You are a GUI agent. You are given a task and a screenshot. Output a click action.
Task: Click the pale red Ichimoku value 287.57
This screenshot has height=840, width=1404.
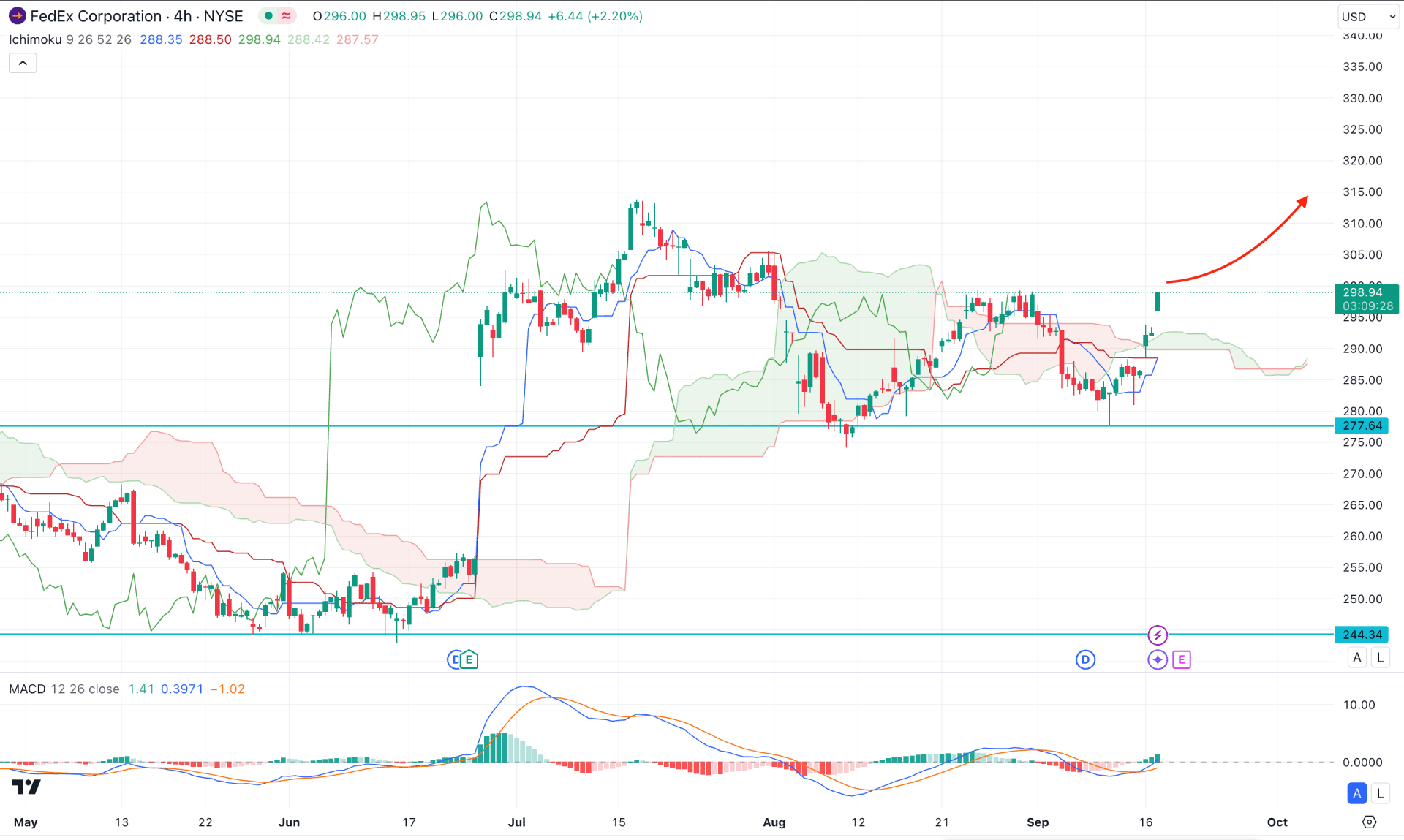[x=358, y=39]
